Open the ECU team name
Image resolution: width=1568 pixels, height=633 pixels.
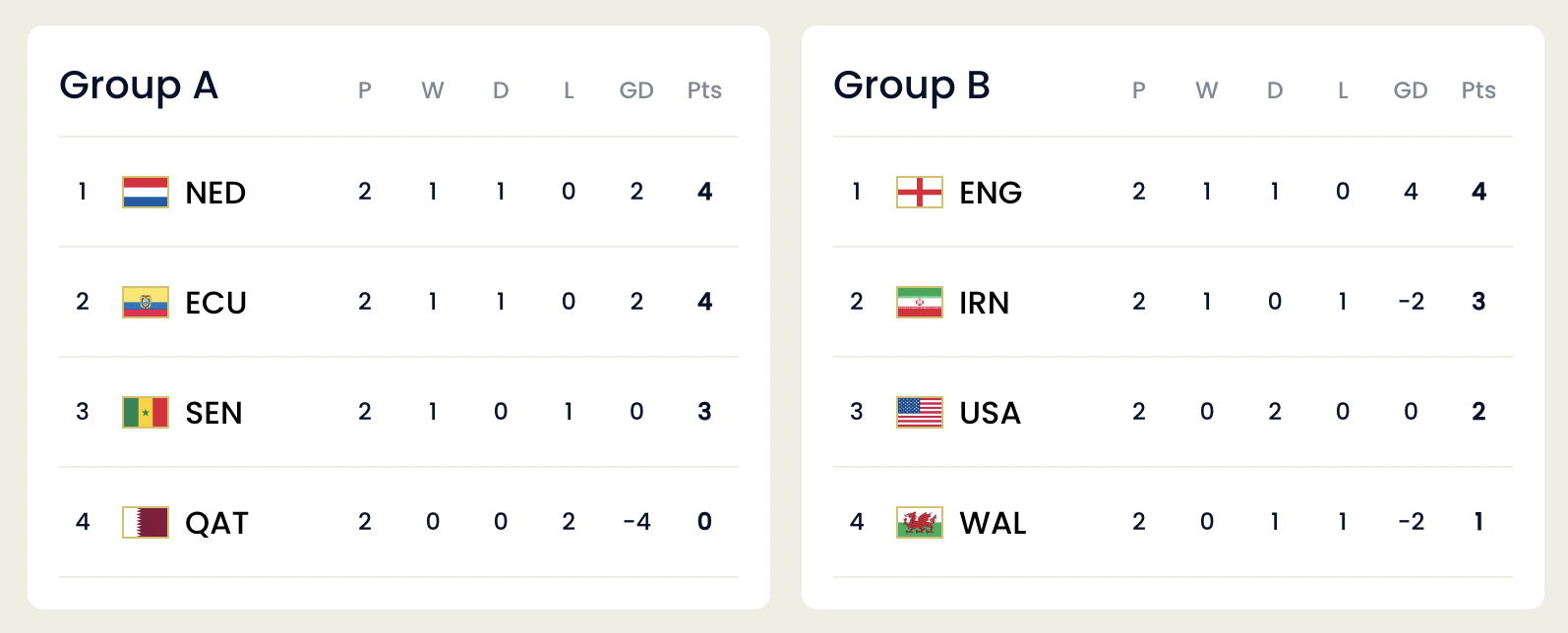(215, 303)
